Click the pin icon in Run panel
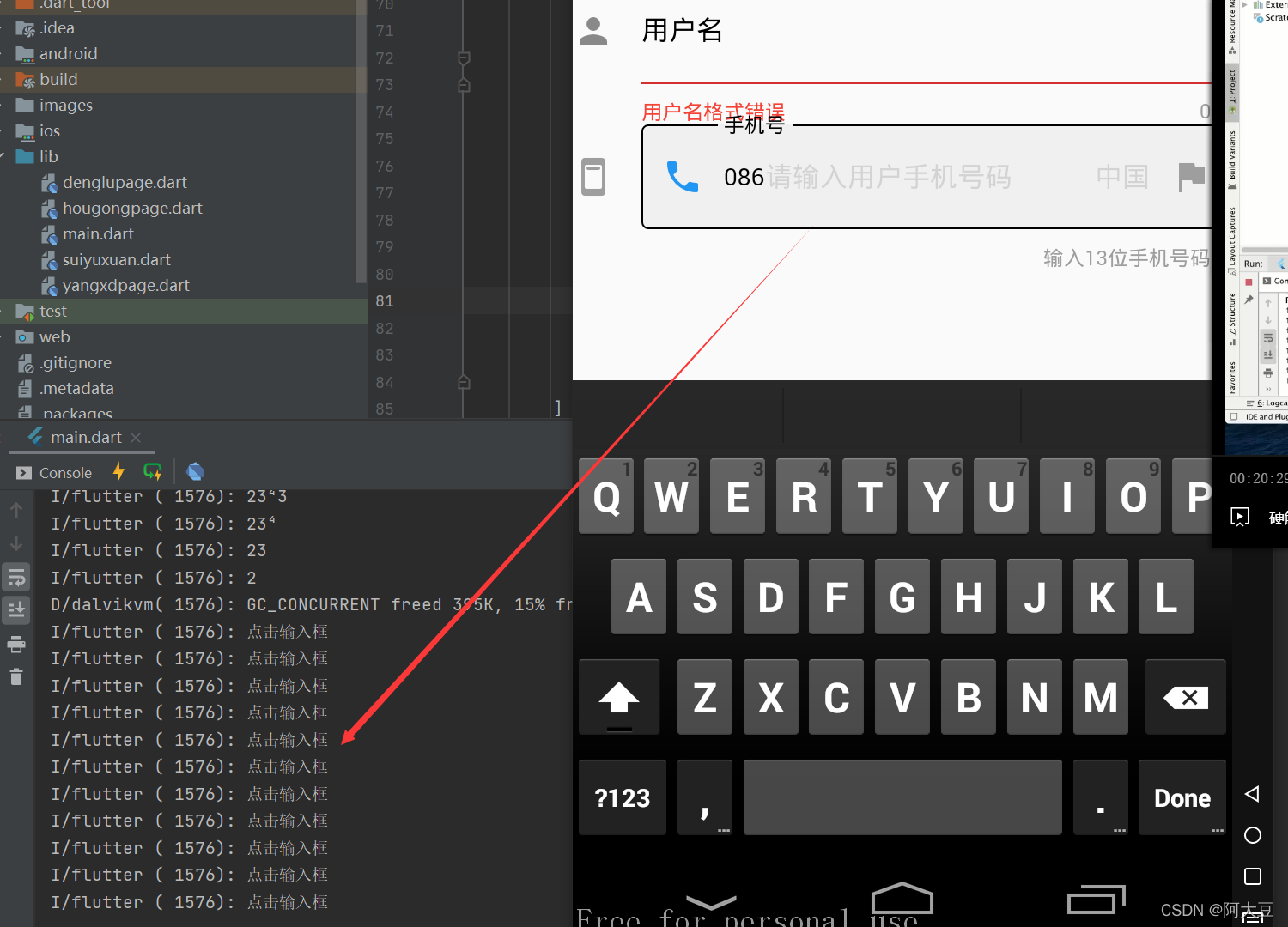 (1249, 300)
